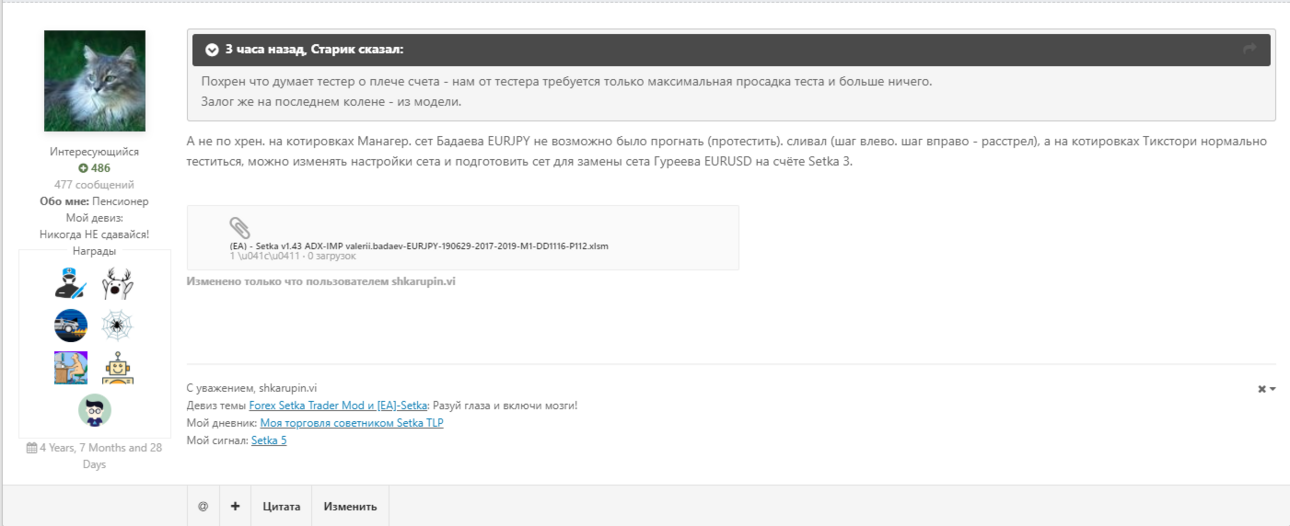Viewport: 1290px width, 526px height.
Task: Open the nerd with glasses award badge
Action: [x=94, y=410]
